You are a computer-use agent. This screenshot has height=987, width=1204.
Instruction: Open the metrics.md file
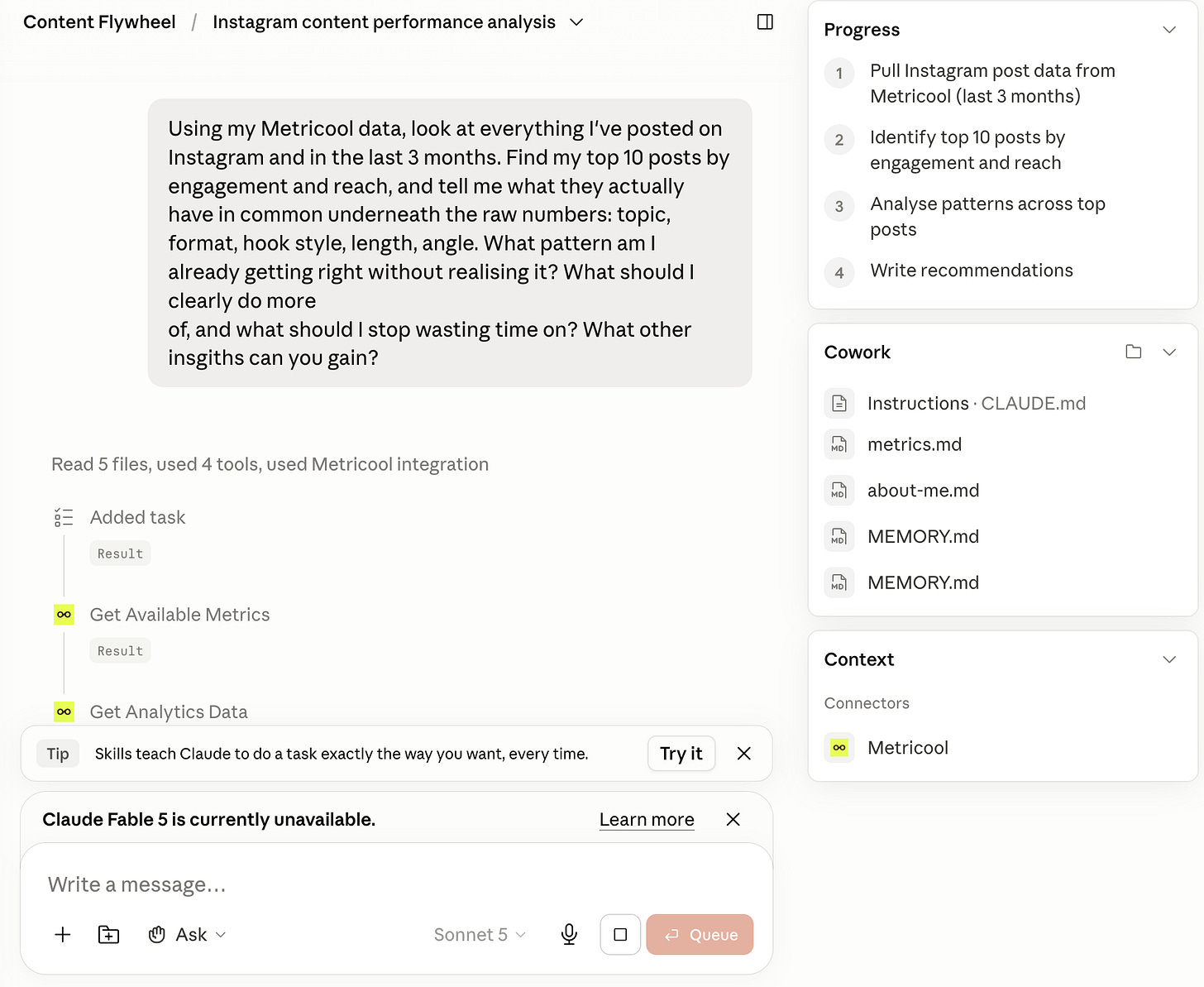click(x=914, y=444)
